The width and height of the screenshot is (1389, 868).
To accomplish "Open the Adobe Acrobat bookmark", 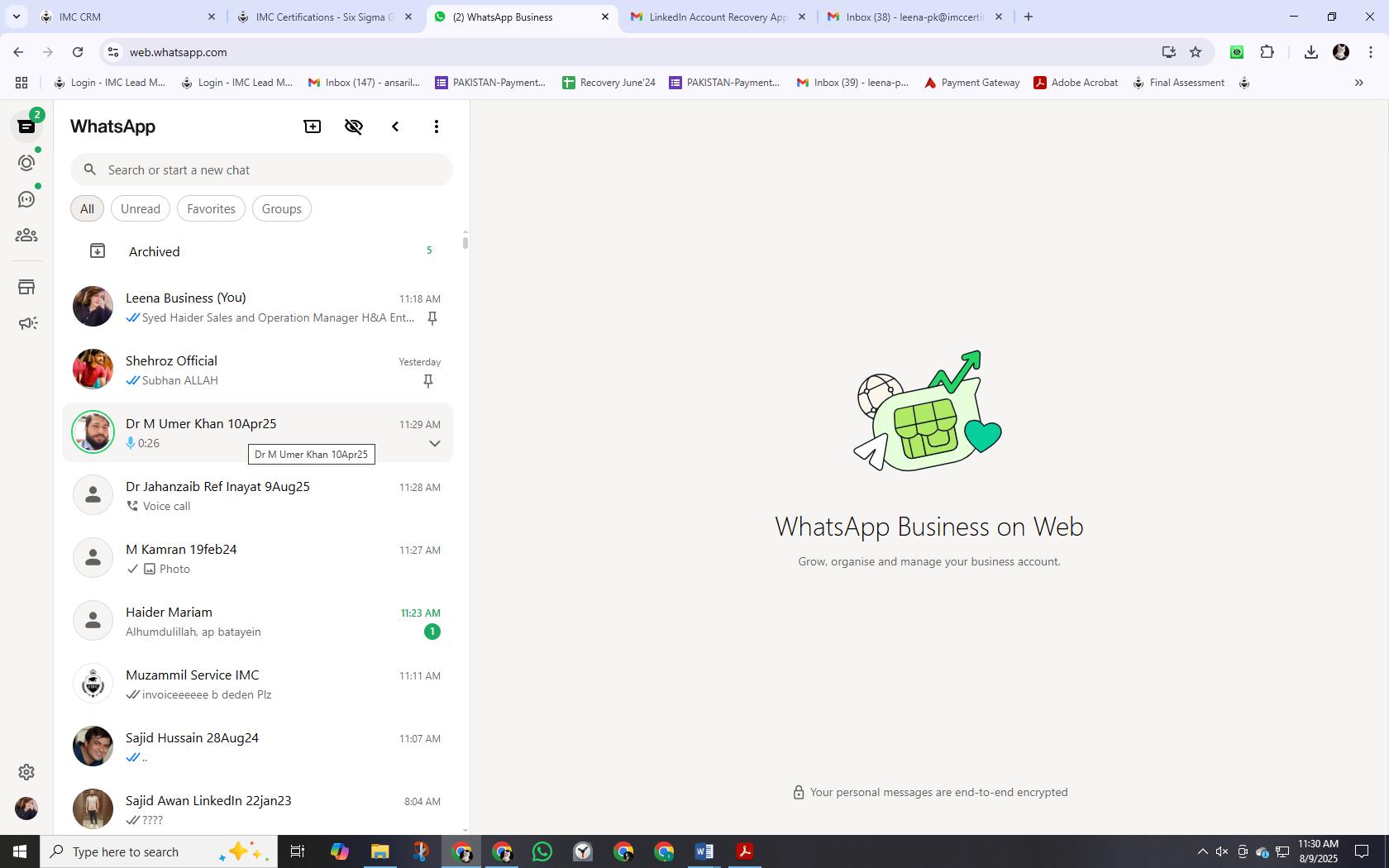I will coord(1076,83).
